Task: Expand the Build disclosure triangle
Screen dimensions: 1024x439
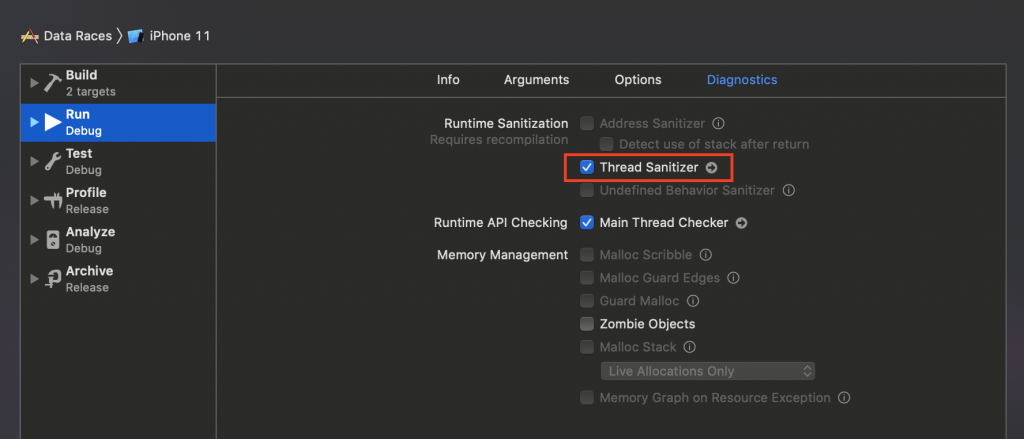Action: click(35, 83)
